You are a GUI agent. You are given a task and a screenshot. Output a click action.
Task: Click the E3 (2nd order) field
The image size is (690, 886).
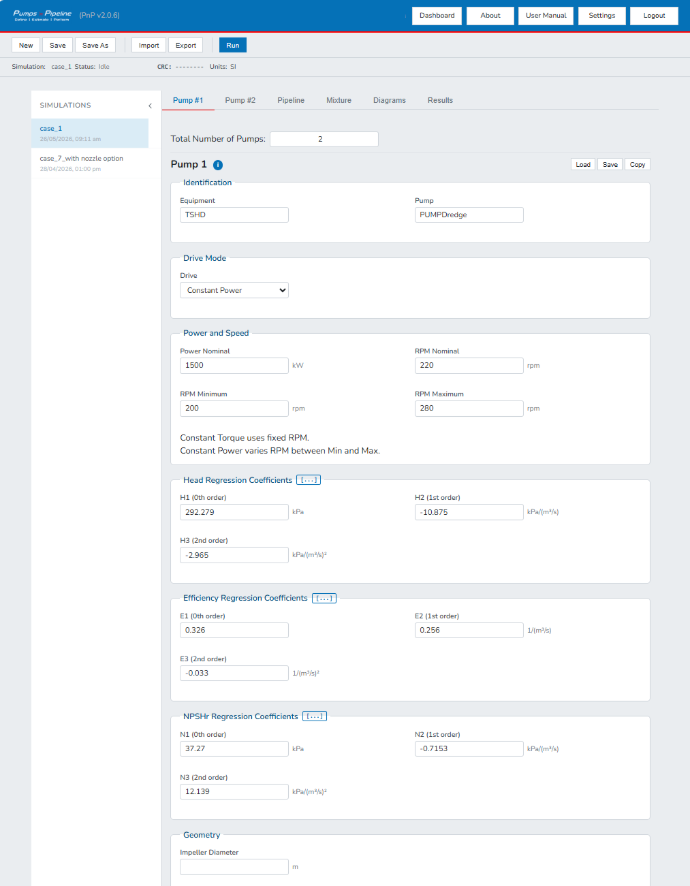[234, 673]
